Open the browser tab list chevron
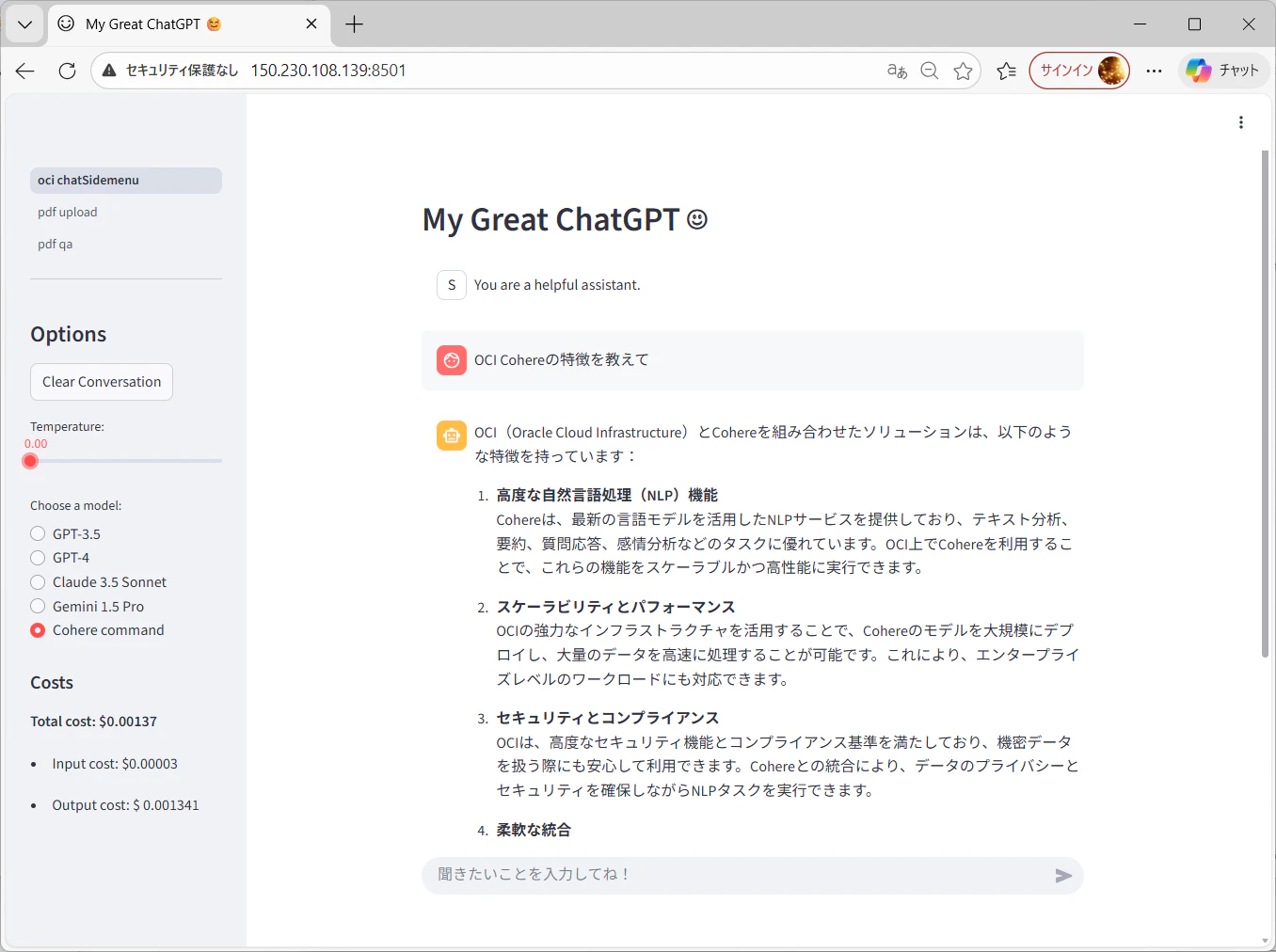 click(x=25, y=24)
